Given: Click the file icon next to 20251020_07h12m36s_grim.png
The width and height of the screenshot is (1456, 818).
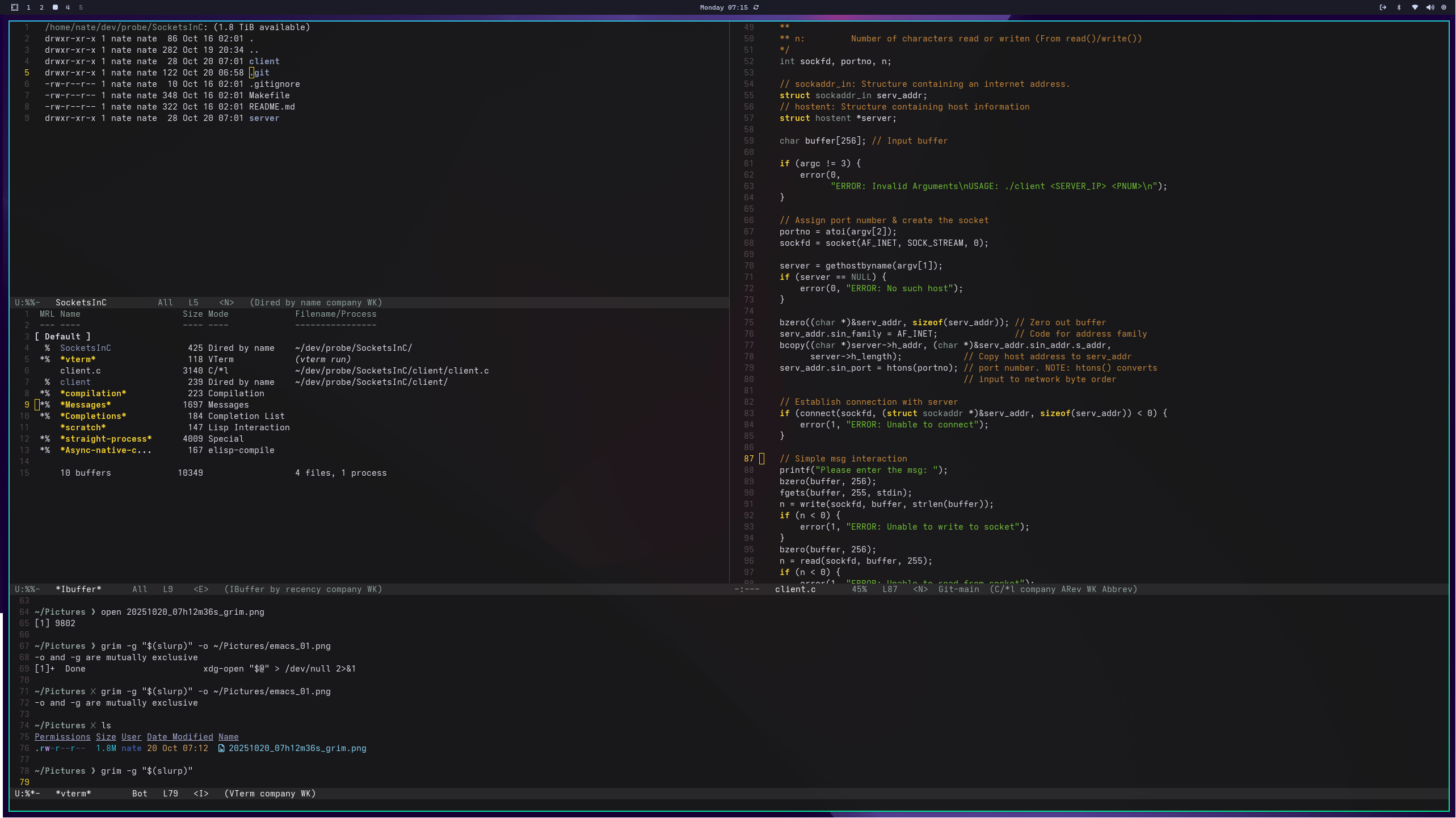Looking at the screenshot, I should [x=221, y=748].
